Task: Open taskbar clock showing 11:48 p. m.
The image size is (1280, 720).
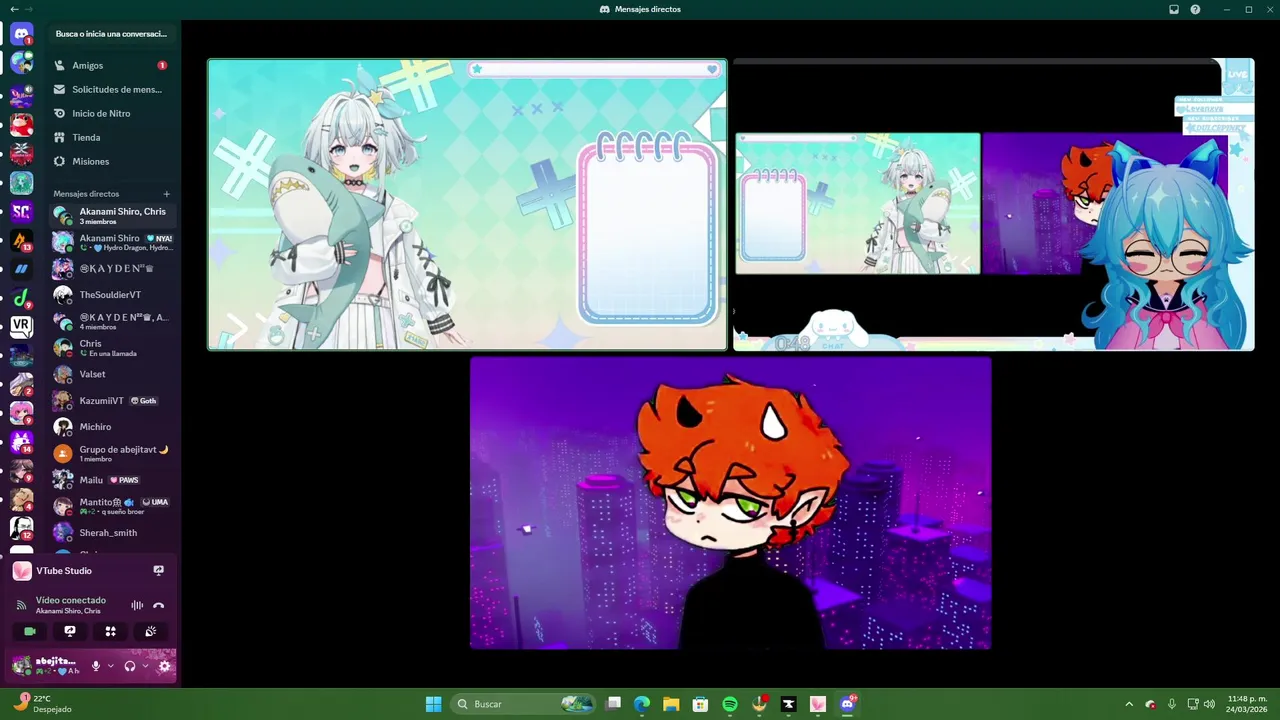Action: coord(1247,704)
